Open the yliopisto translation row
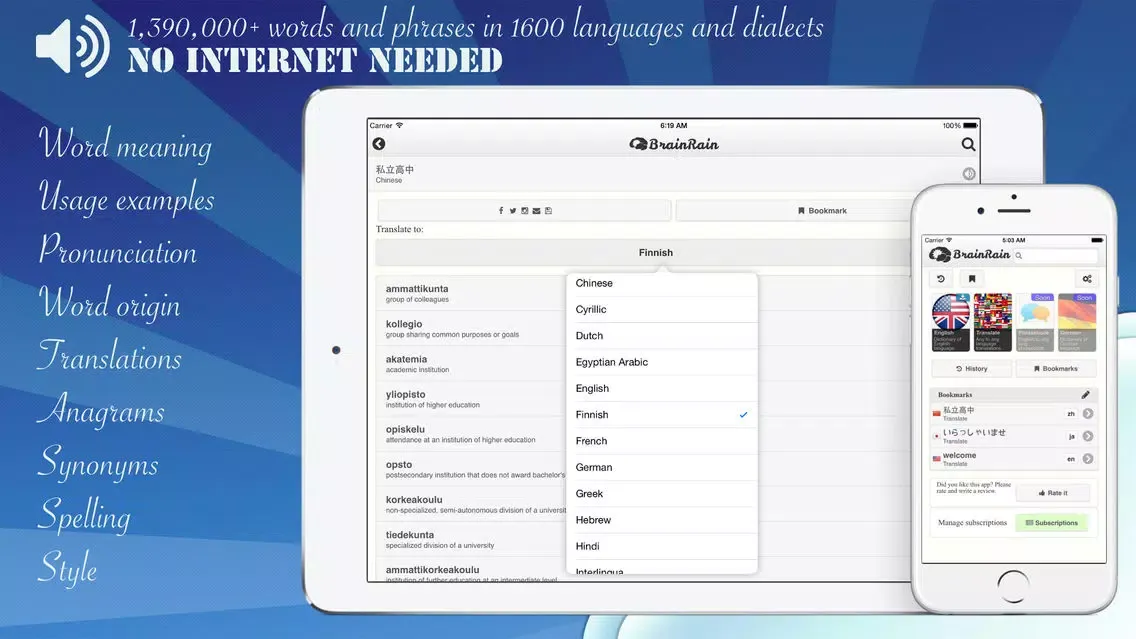1136x639 pixels. click(471, 399)
